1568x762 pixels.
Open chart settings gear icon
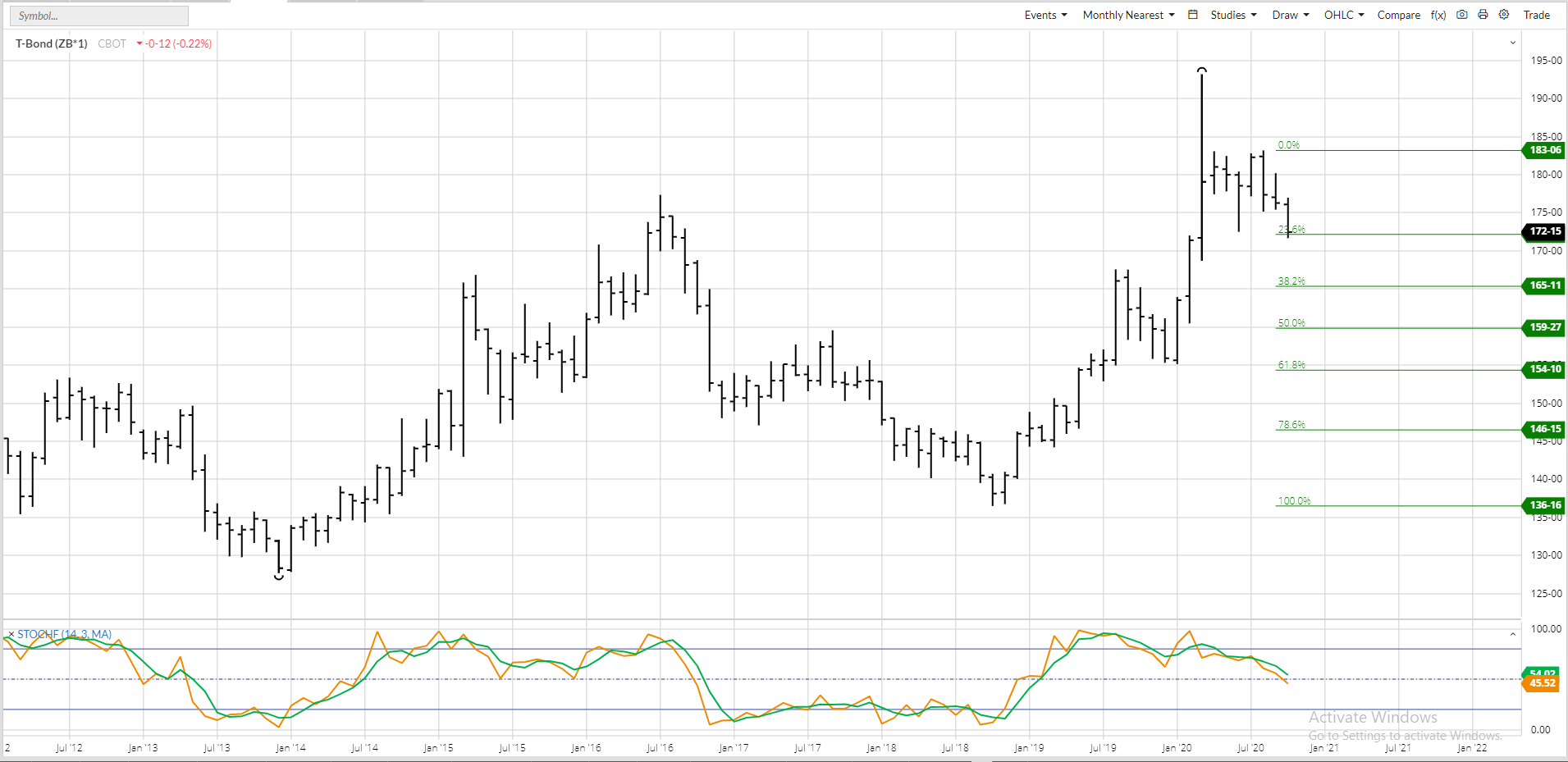(x=1504, y=15)
